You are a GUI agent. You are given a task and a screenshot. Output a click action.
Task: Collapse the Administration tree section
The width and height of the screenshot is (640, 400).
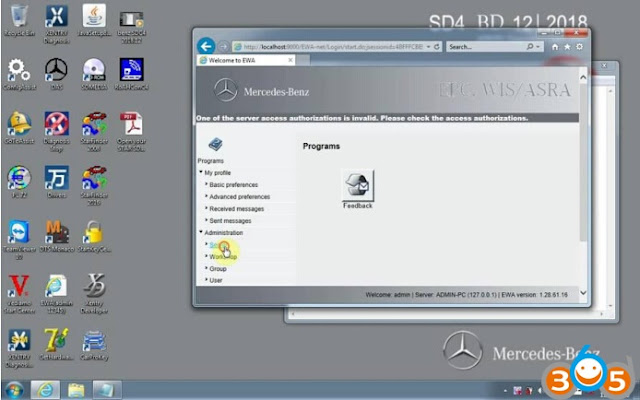pos(201,232)
